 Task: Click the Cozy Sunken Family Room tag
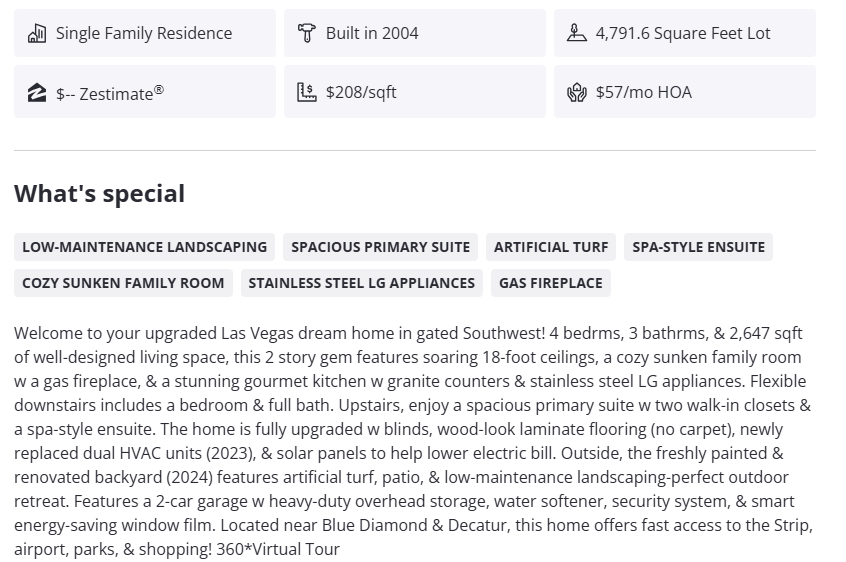[123, 283]
